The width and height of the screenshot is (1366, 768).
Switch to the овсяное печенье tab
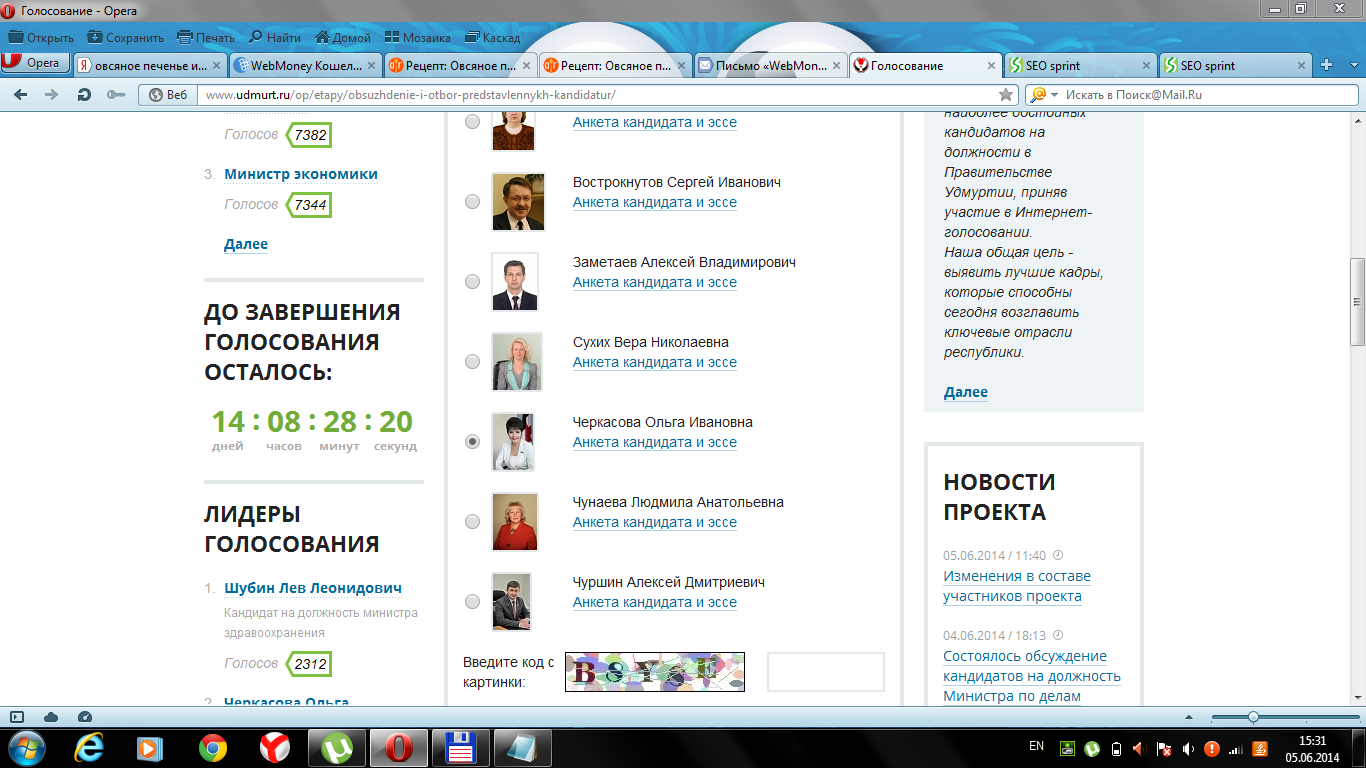[x=150, y=66]
